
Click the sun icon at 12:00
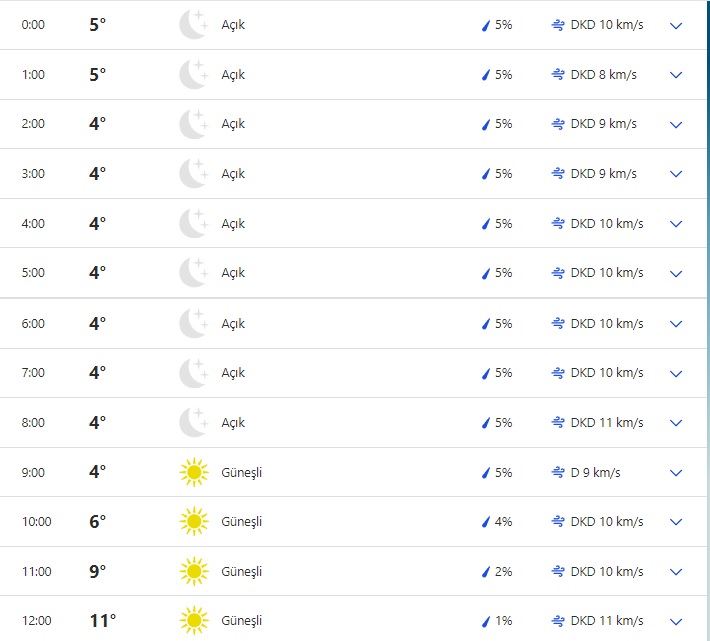192,621
